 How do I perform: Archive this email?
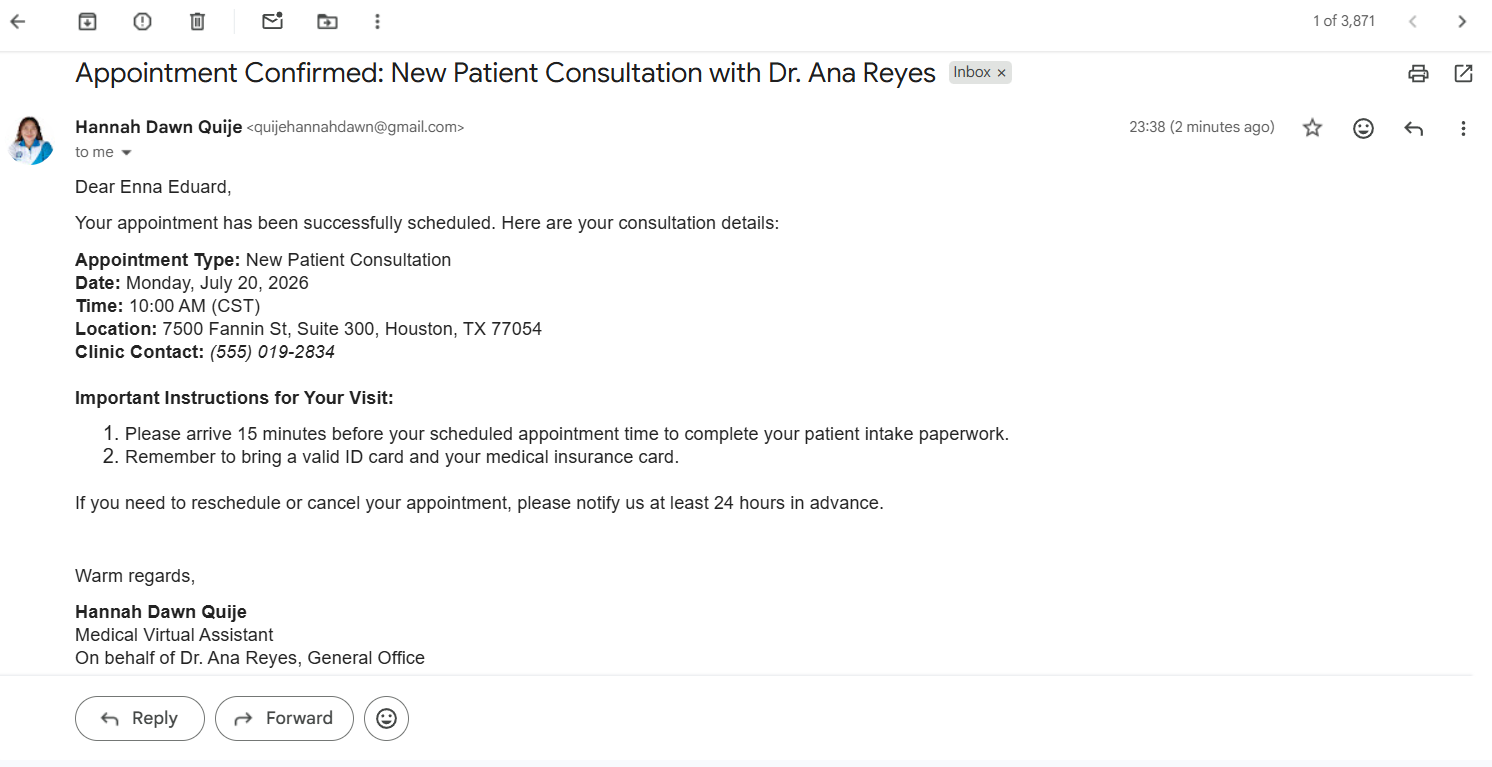pyautogui.click(x=87, y=21)
